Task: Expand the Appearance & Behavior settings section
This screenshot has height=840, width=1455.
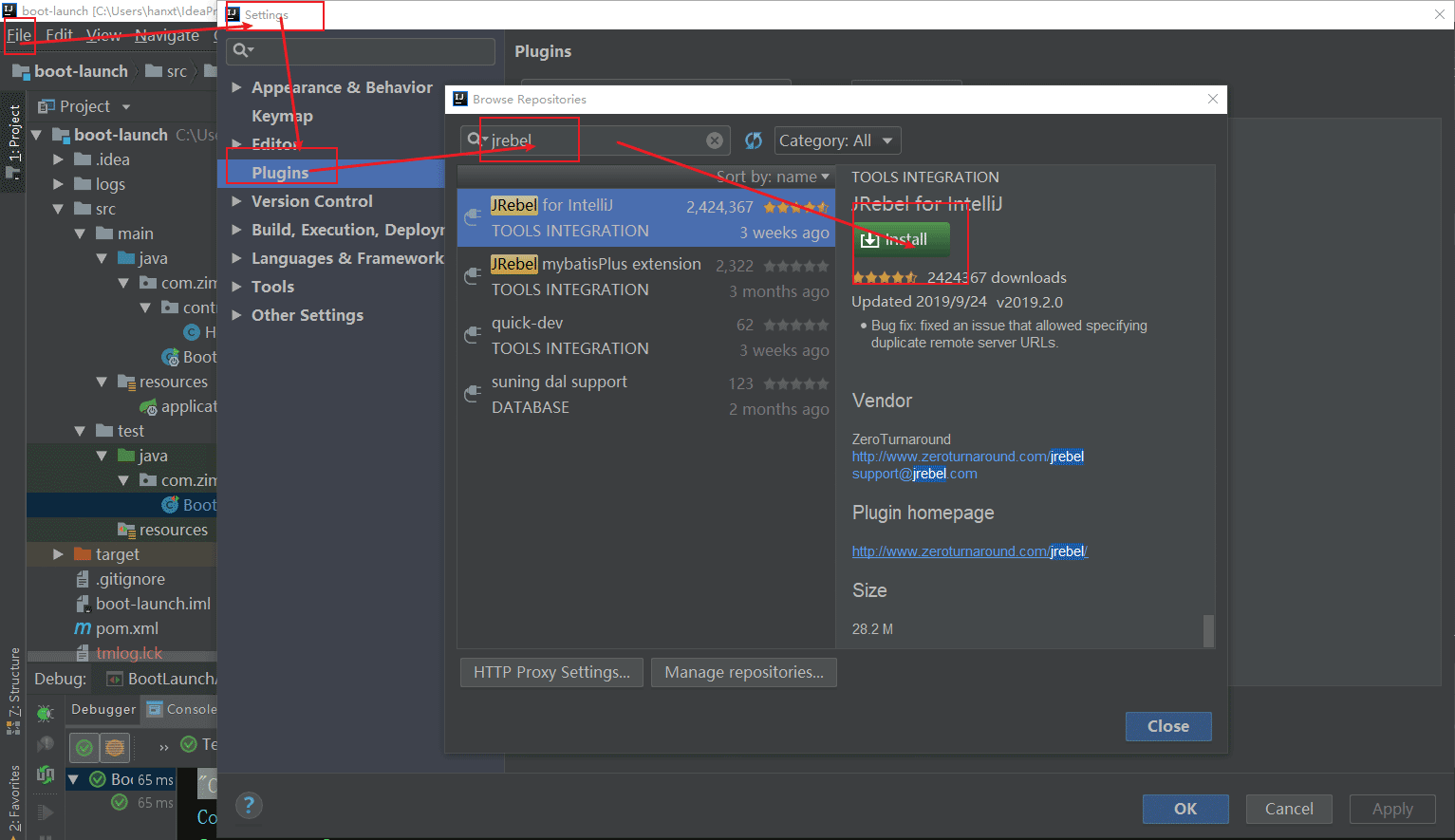Action: click(236, 87)
